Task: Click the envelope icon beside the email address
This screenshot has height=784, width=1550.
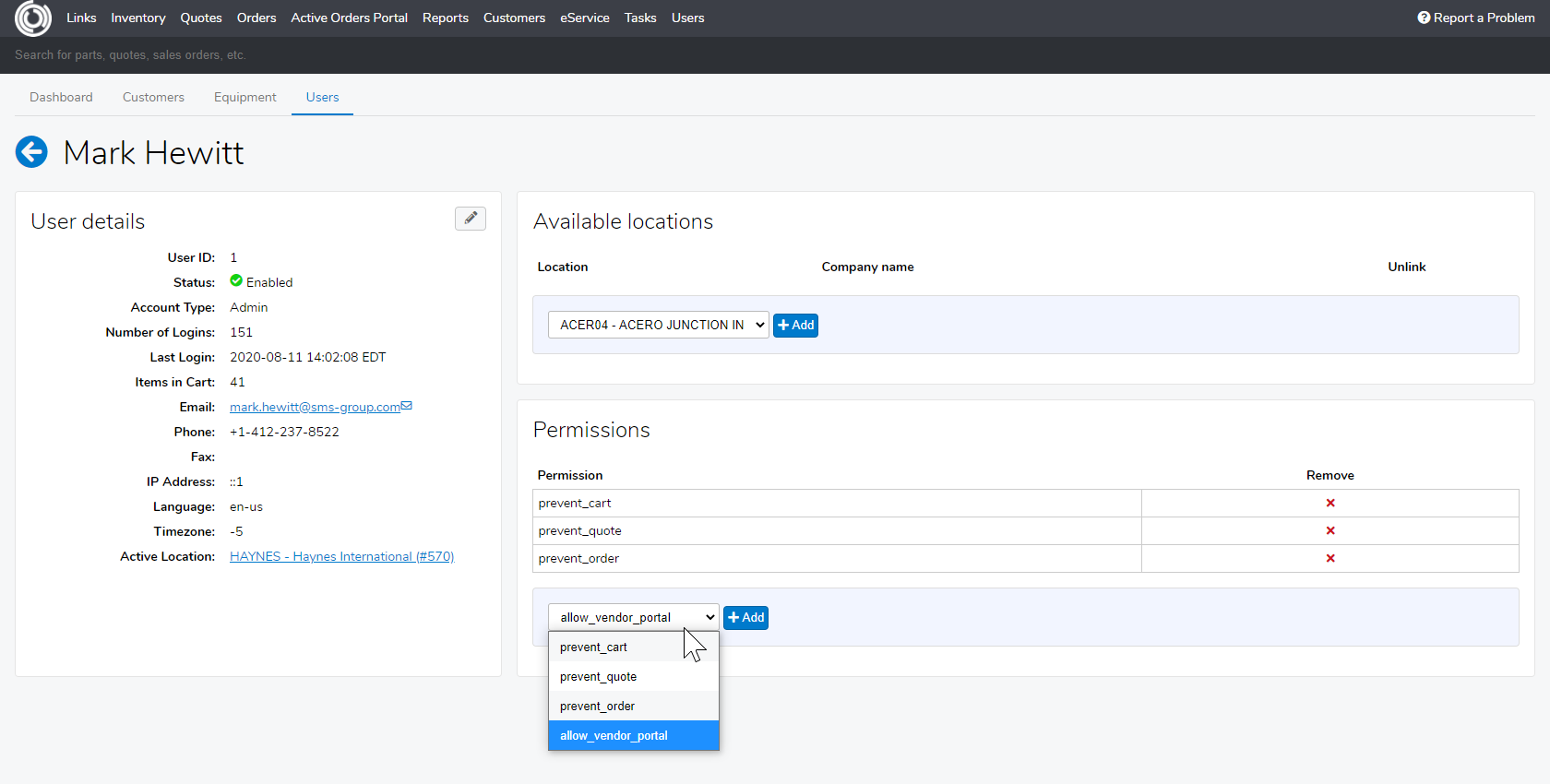Action: (x=407, y=406)
